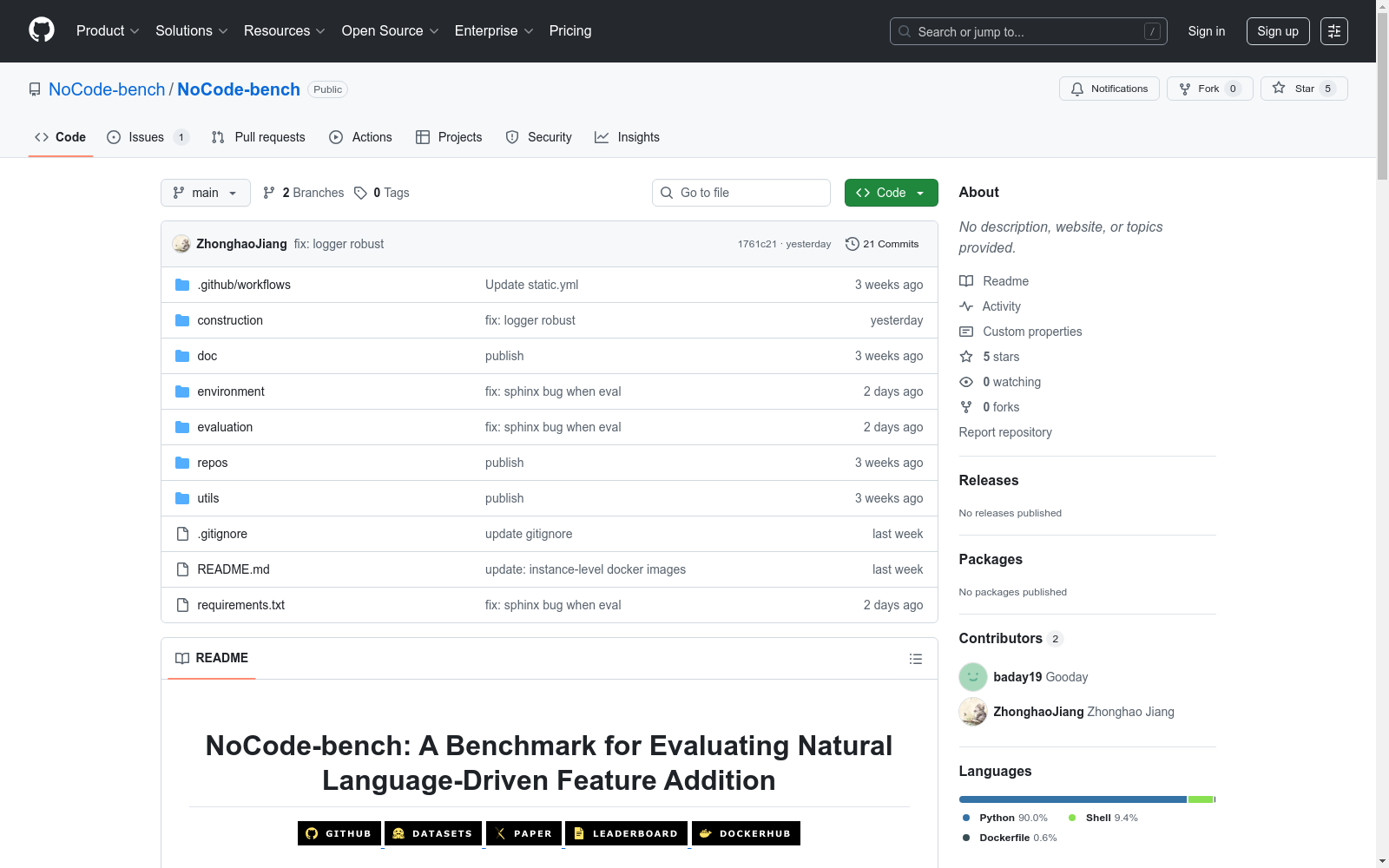Screen dimensions: 1389x868
Task: Click the Sign in link
Action: (1207, 31)
